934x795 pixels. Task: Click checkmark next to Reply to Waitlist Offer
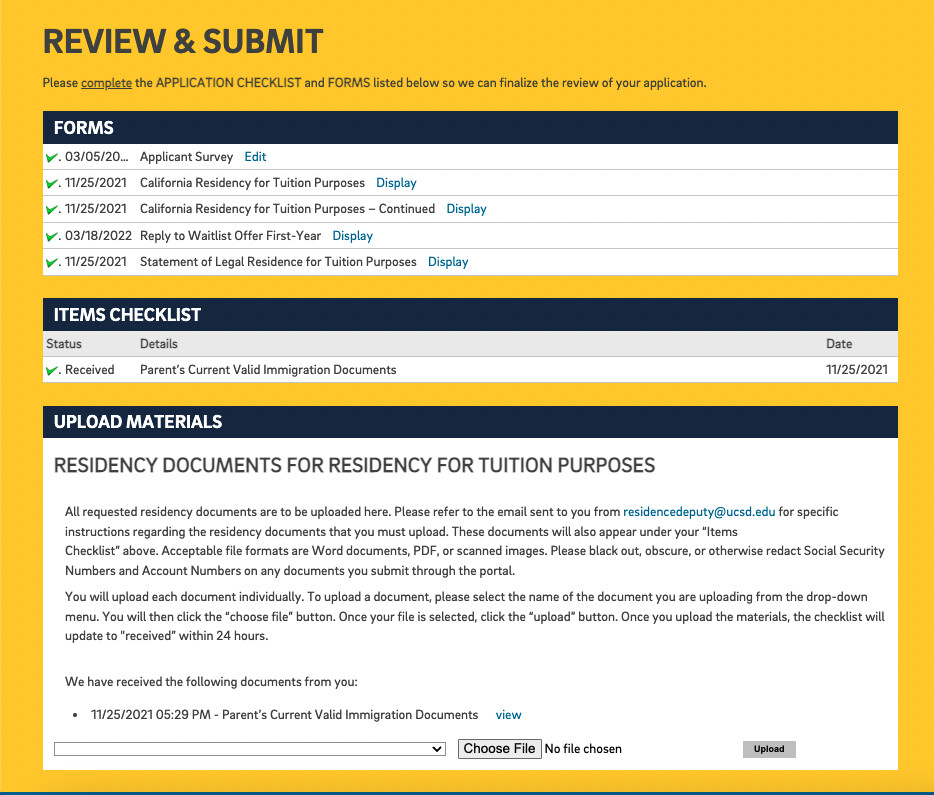(x=52, y=237)
